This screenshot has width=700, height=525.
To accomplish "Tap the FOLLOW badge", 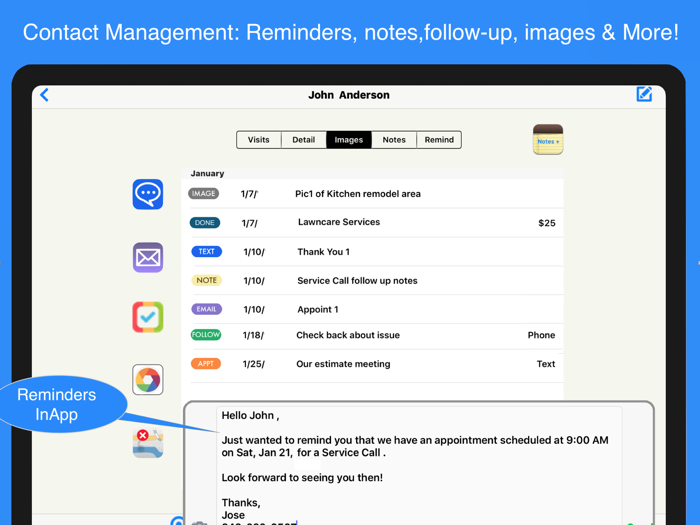I will (x=206, y=334).
